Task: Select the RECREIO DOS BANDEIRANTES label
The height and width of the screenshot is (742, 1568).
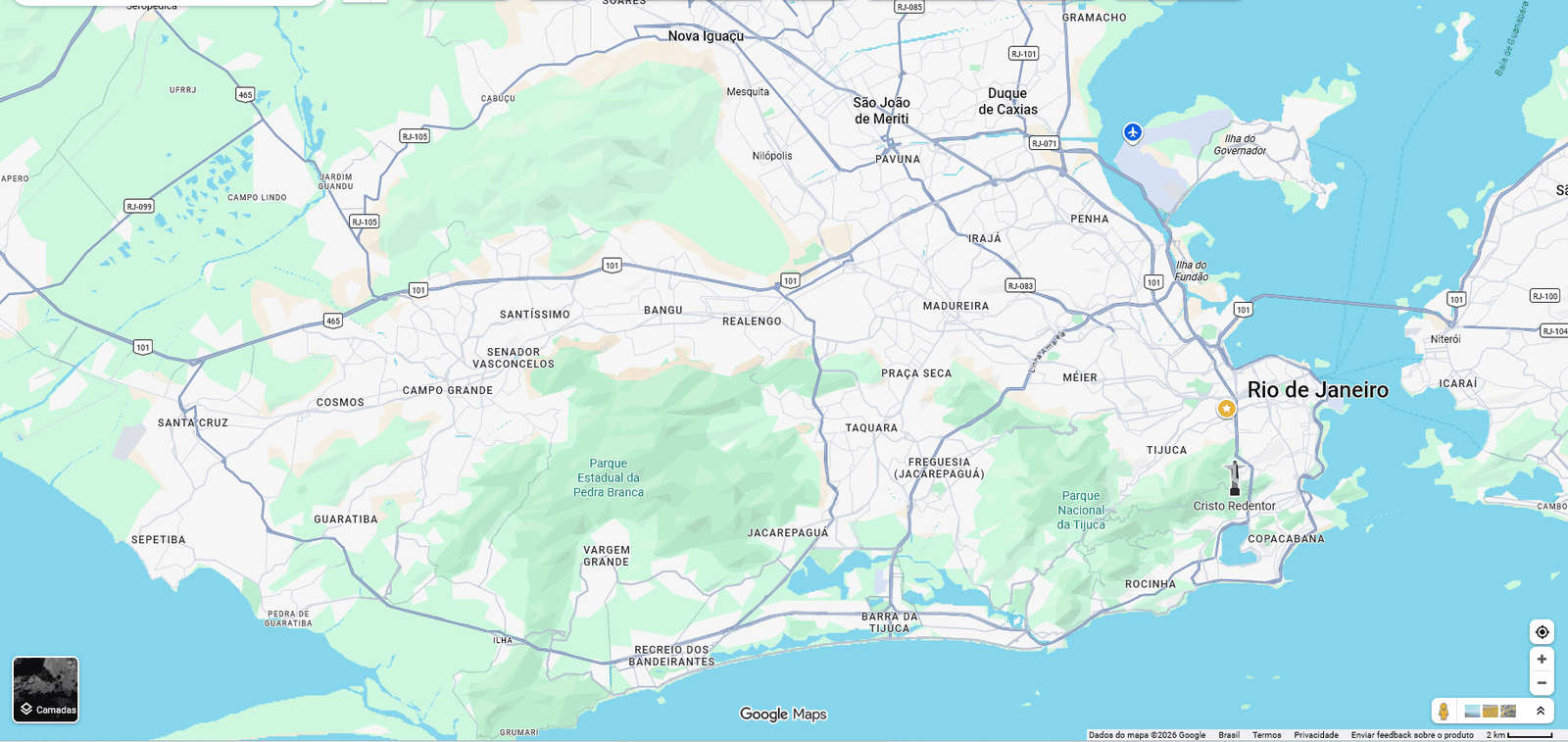Action: click(671, 656)
